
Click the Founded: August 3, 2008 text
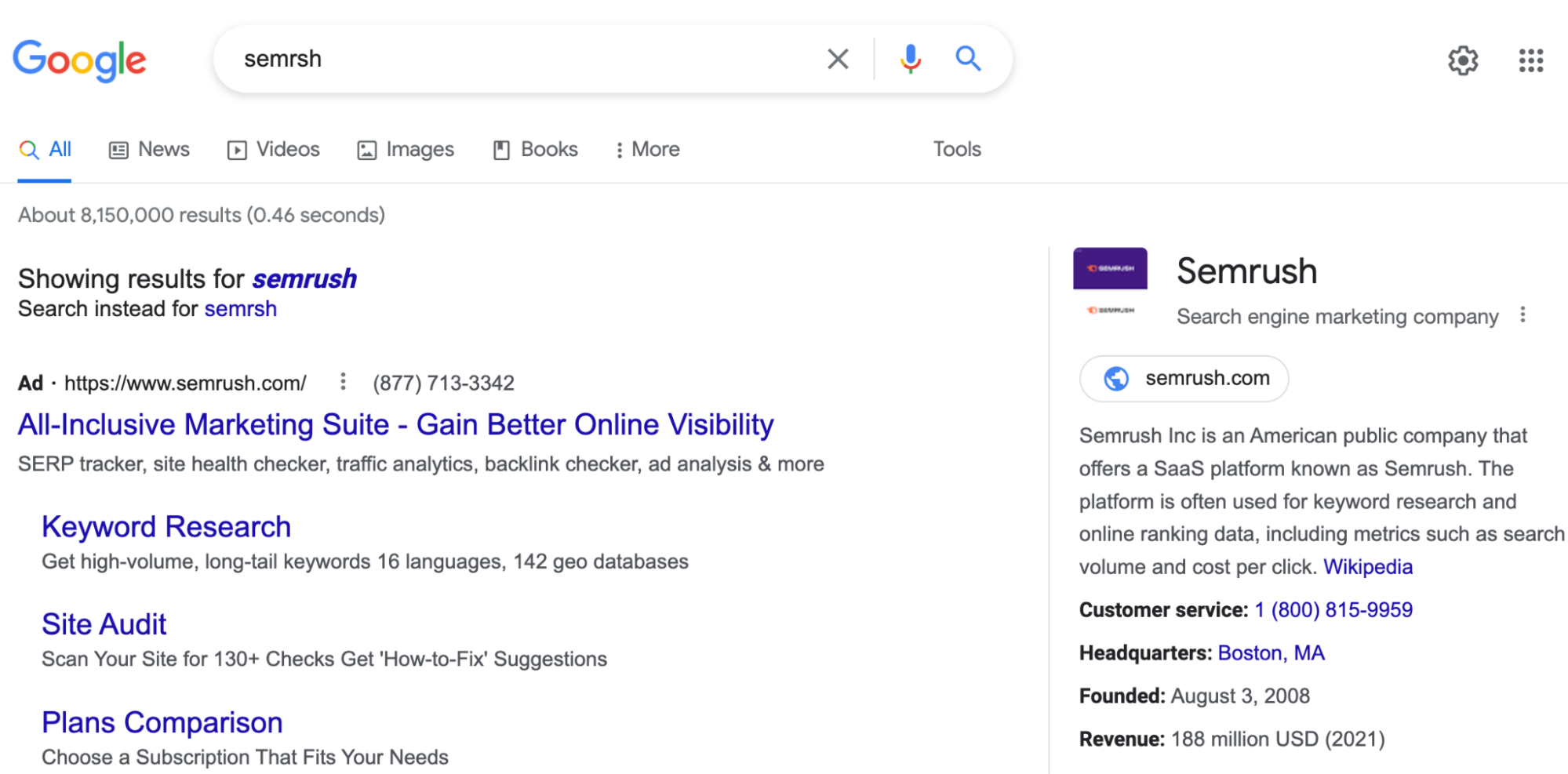1195,696
